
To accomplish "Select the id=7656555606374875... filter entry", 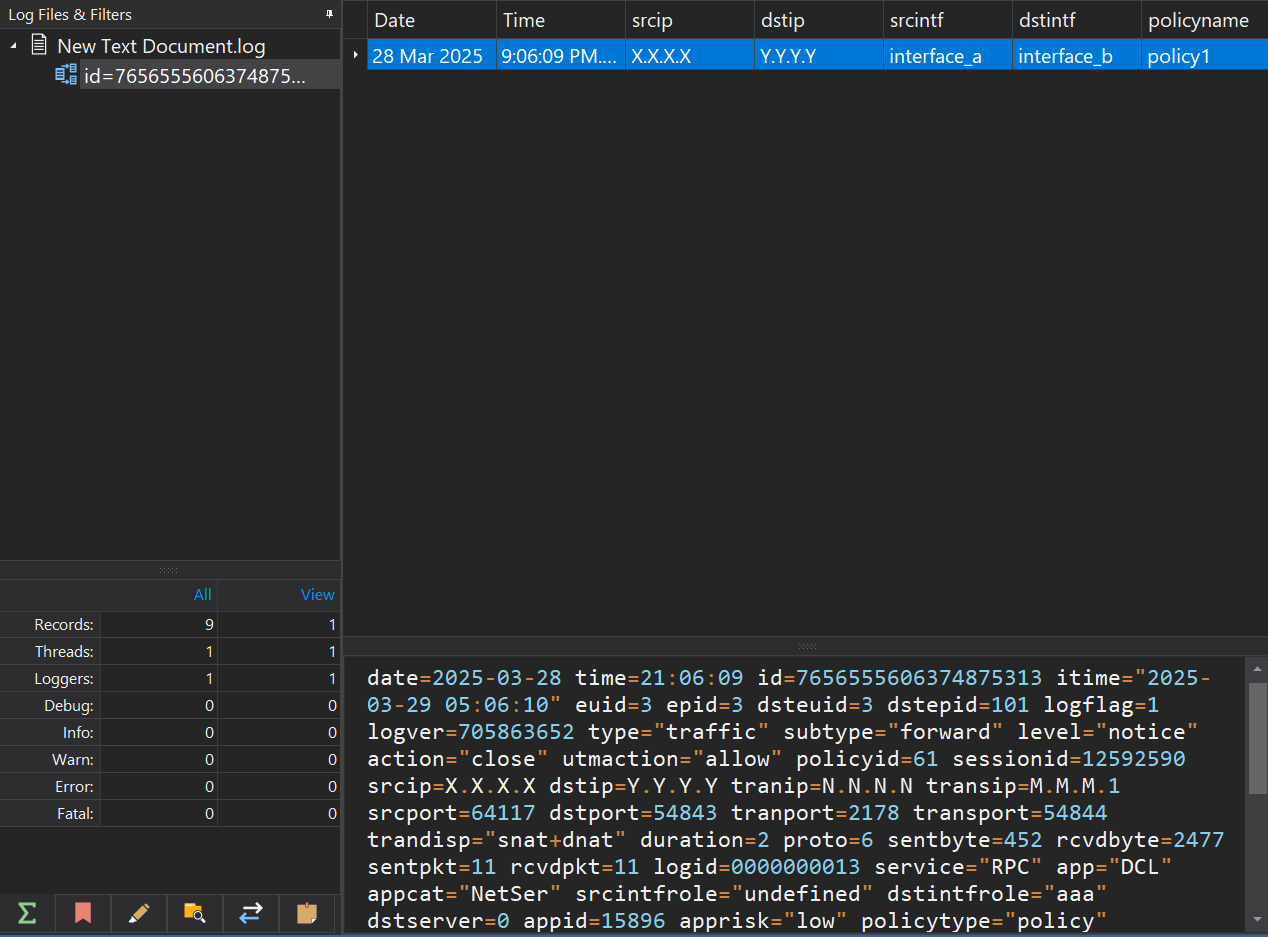I will point(195,75).
